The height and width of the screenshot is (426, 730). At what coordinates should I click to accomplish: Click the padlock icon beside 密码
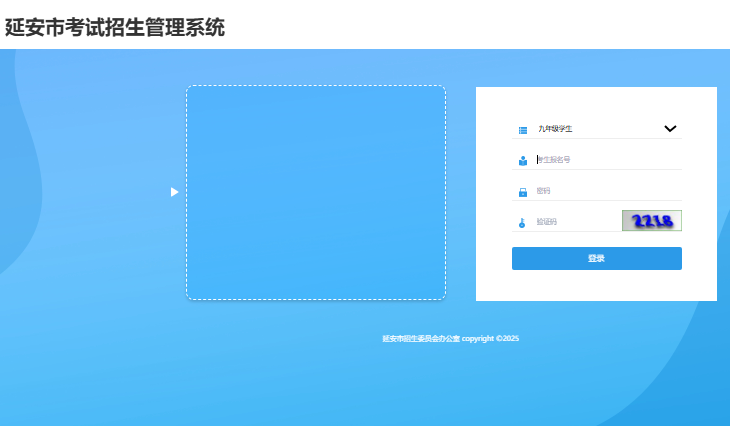pyautogui.click(x=523, y=192)
